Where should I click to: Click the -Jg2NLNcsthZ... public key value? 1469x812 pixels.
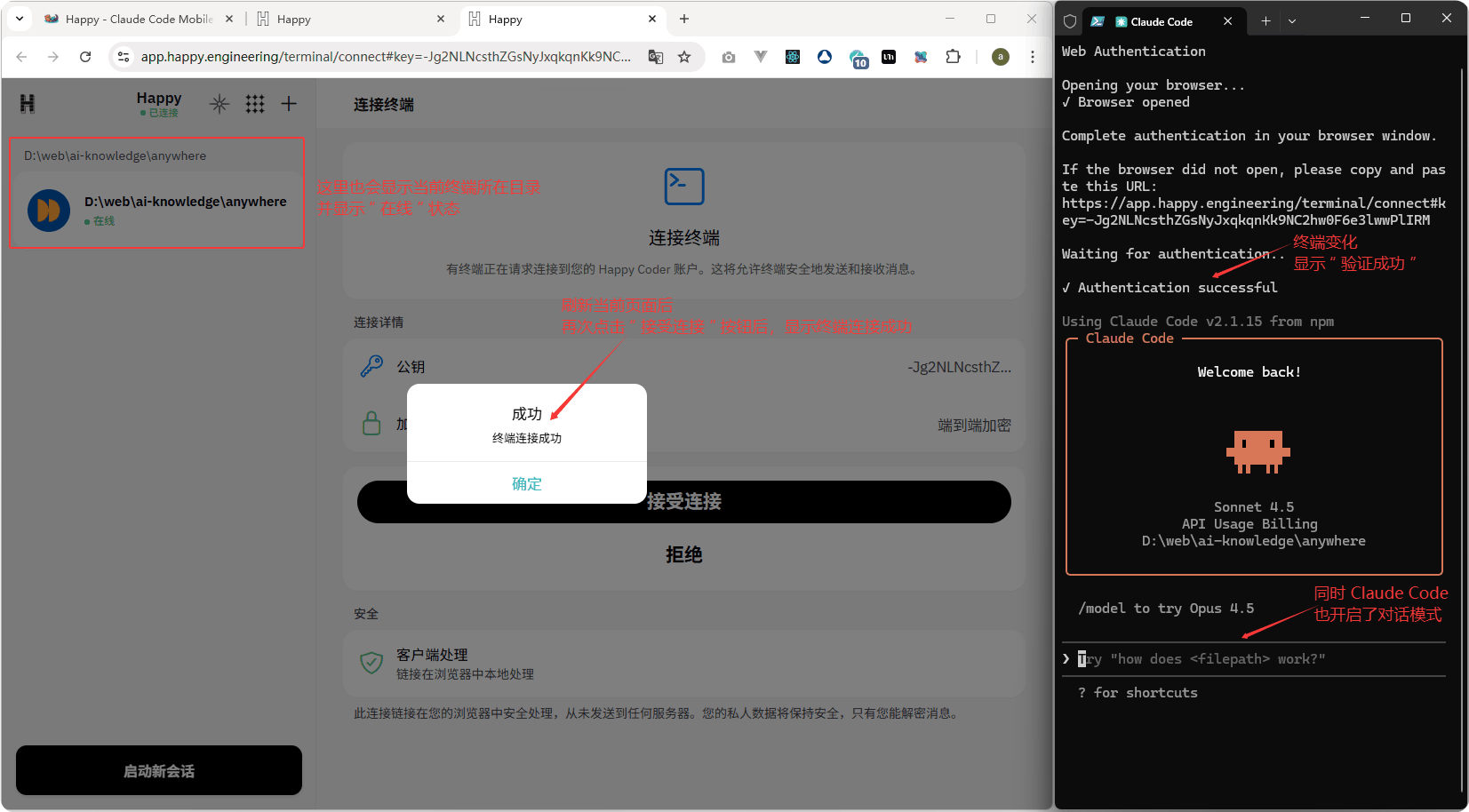click(960, 367)
